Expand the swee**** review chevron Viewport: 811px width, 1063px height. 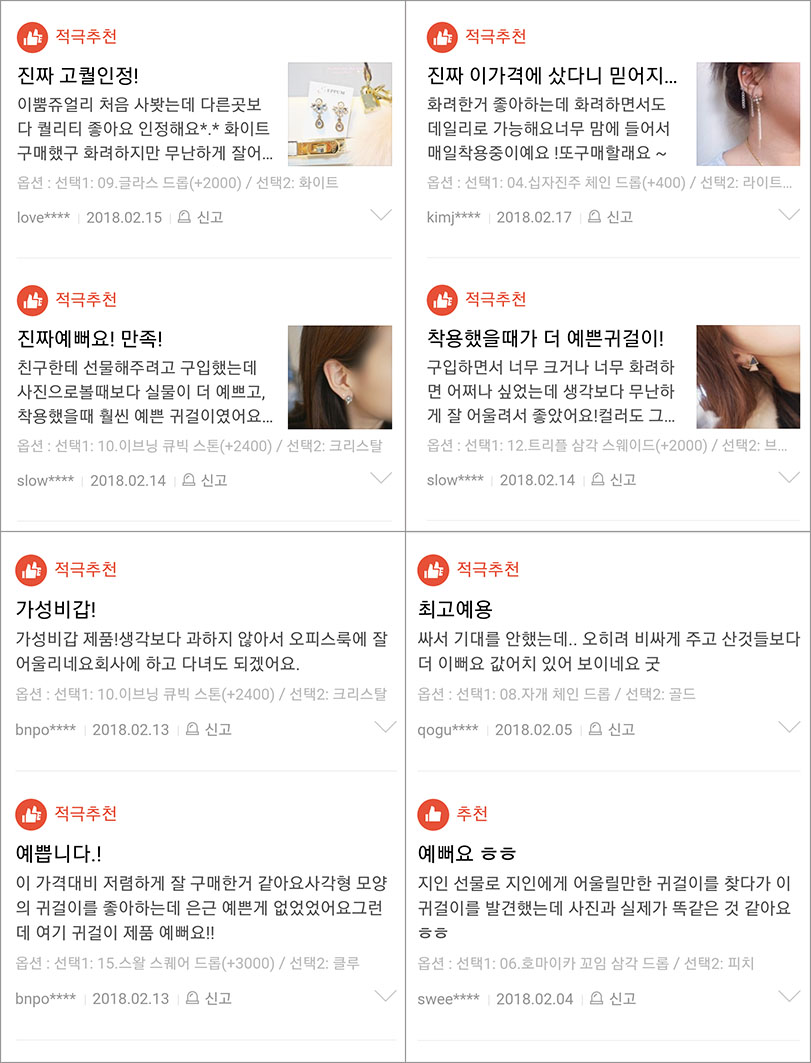(x=790, y=996)
